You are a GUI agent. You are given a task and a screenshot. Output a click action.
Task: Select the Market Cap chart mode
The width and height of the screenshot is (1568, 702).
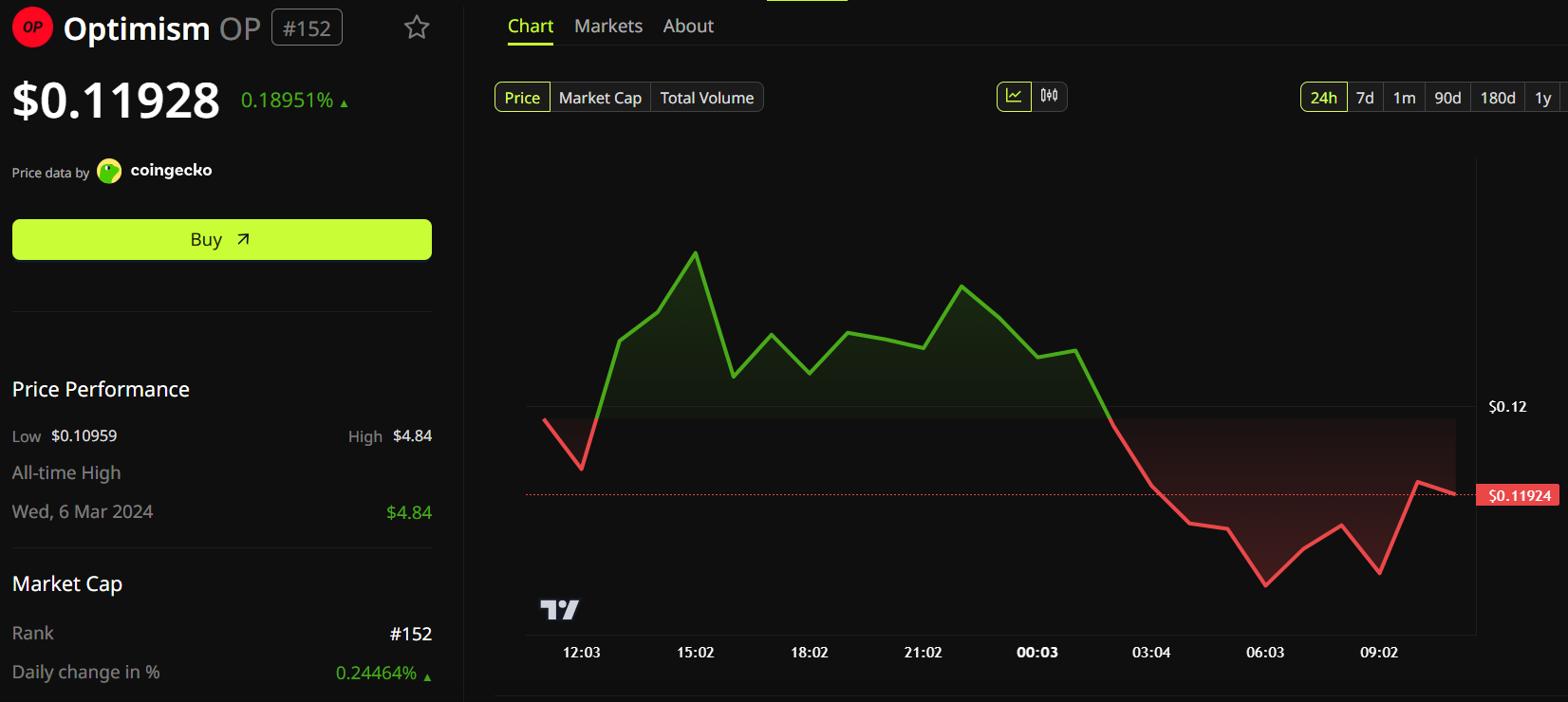pos(600,98)
